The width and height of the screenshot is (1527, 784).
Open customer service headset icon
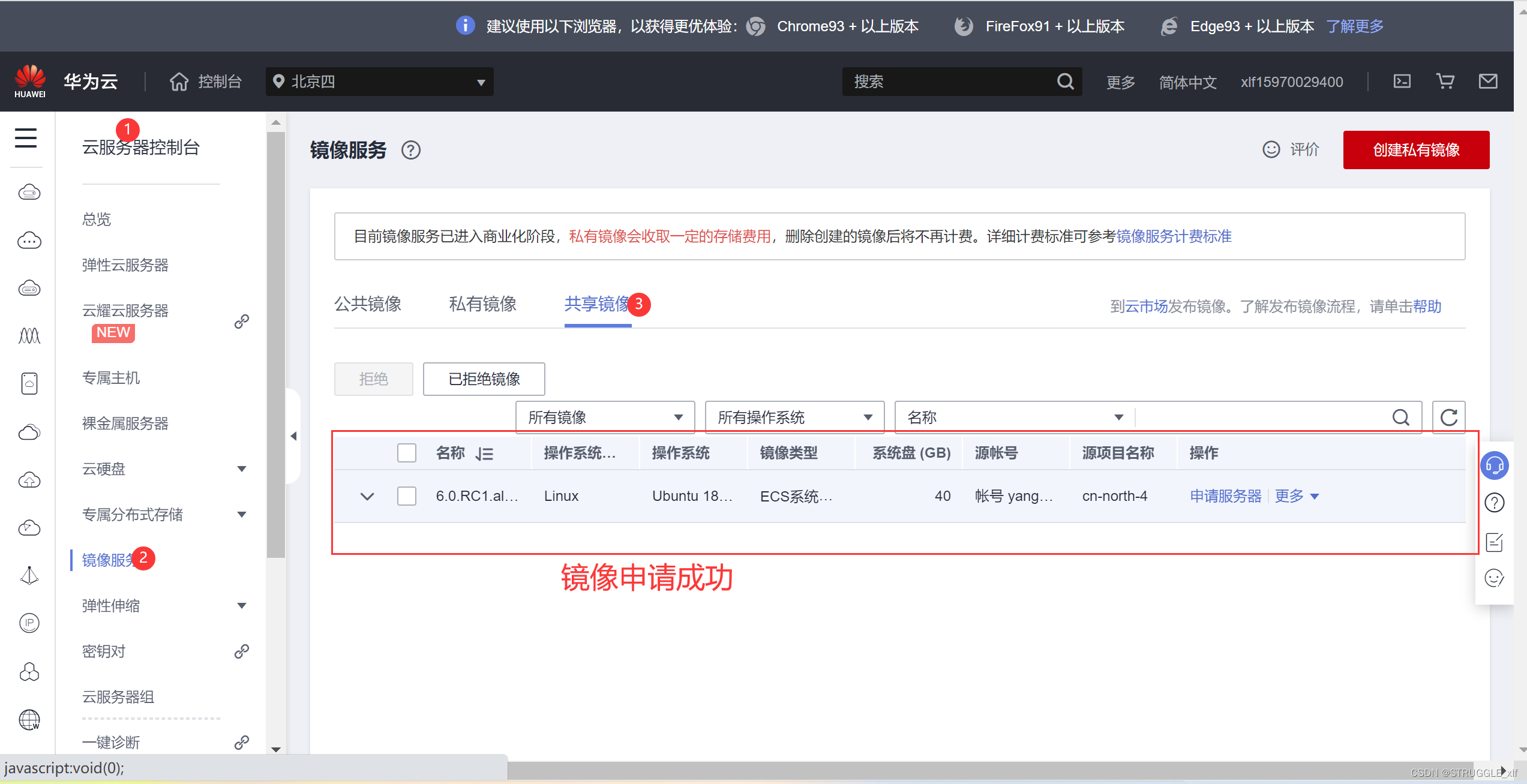1494,465
